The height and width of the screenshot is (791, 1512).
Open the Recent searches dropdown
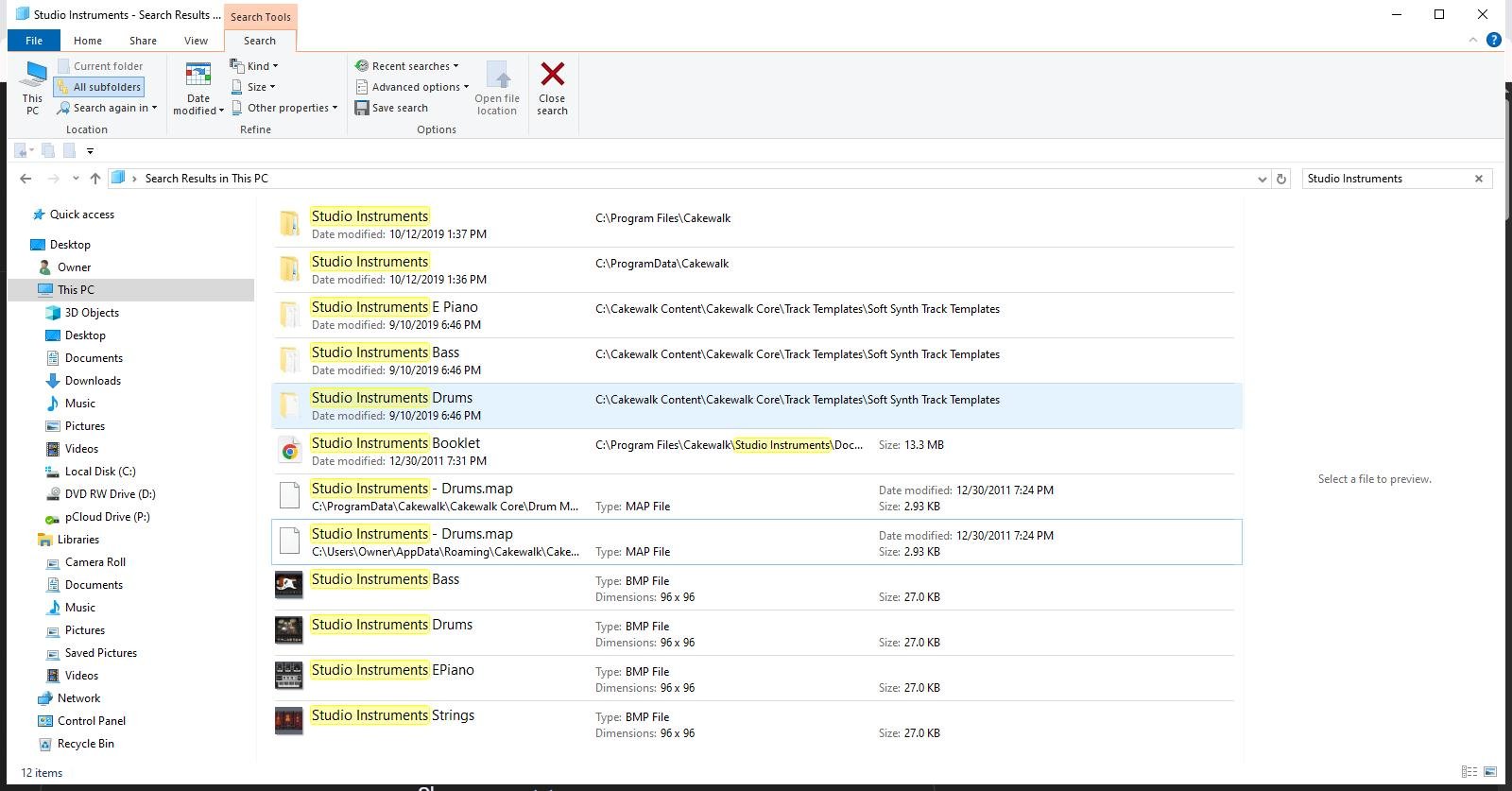[x=406, y=66]
